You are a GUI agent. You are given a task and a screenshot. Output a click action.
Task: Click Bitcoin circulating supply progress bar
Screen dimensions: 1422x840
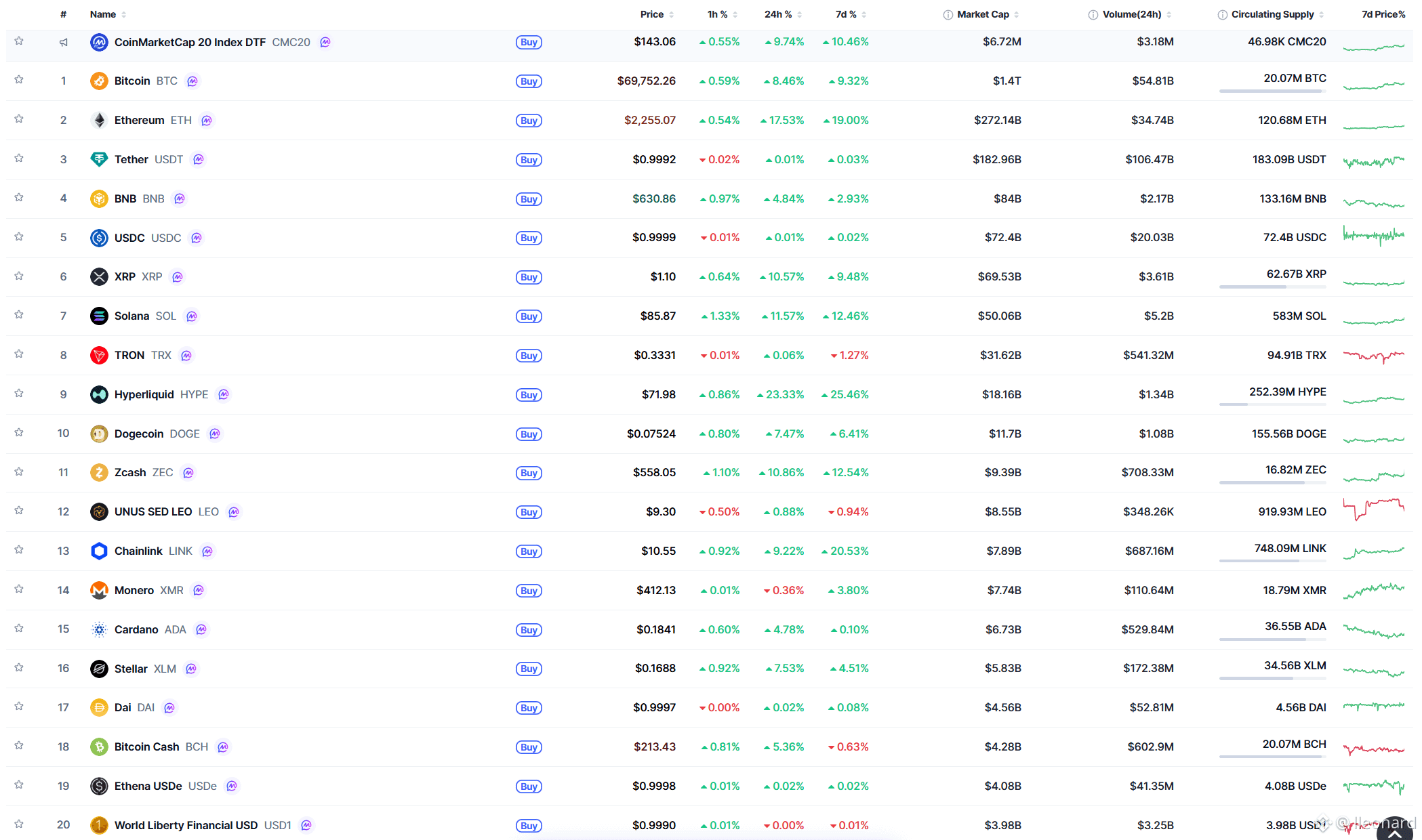pyautogui.click(x=1273, y=91)
